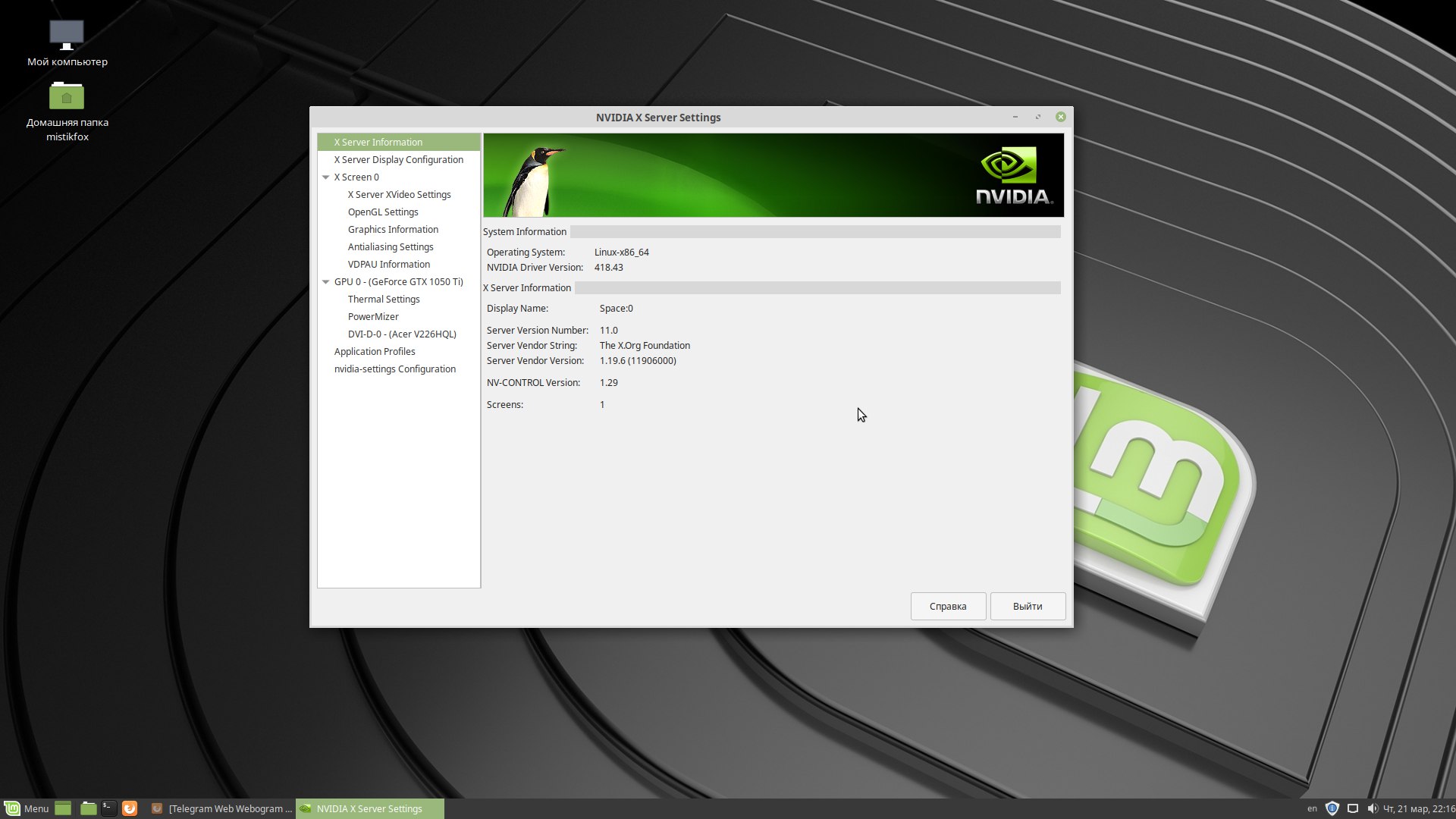
Task: Click the Linux-x86_64 operating system value
Action: click(621, 253)
